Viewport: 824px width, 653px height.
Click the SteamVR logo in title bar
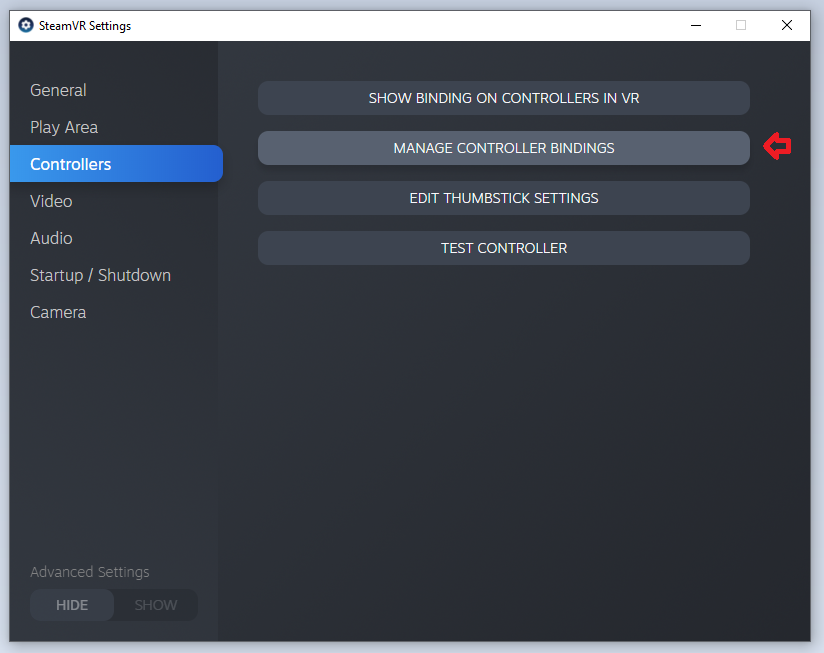(26, 25)
